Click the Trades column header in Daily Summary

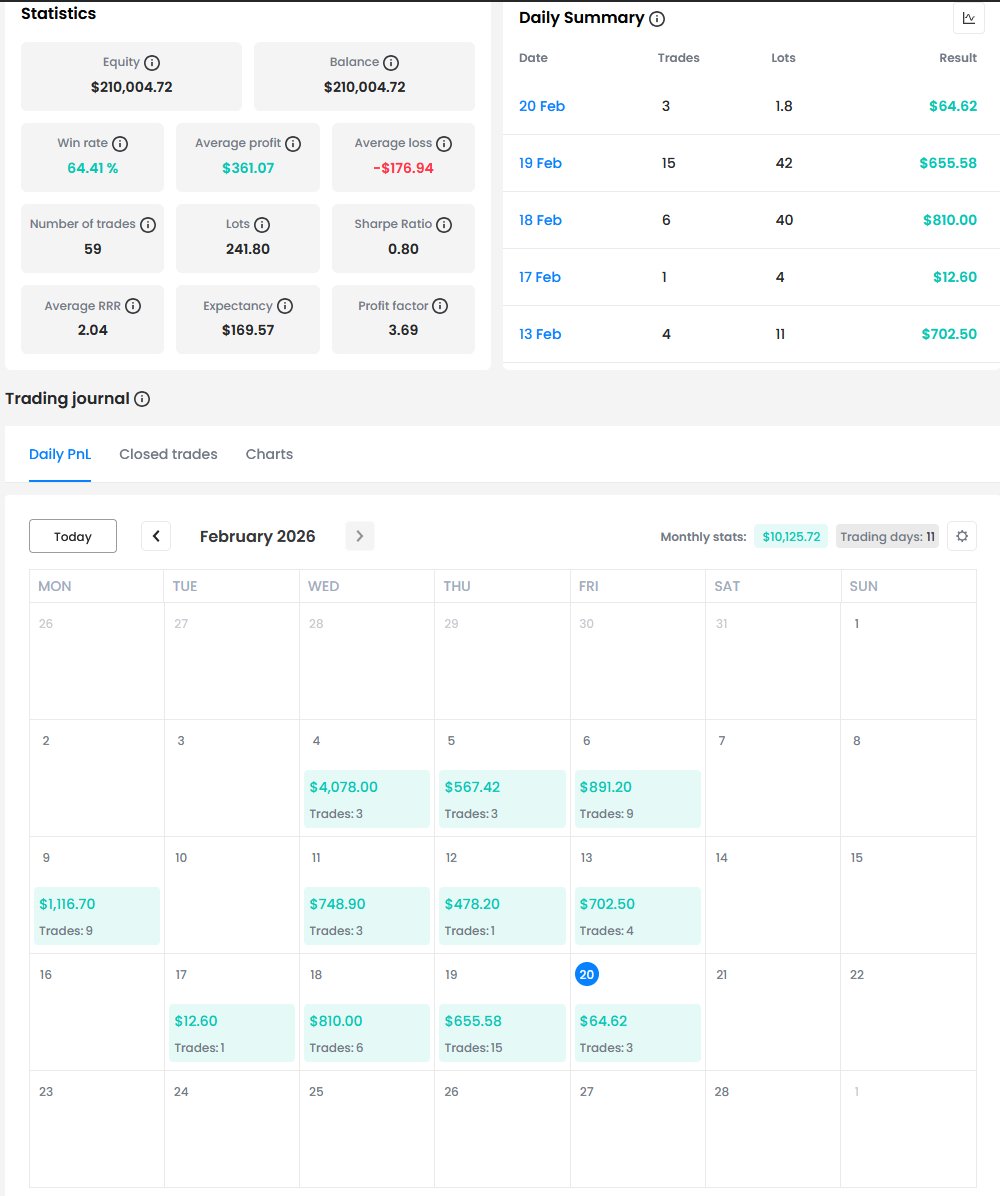[678, 58]
